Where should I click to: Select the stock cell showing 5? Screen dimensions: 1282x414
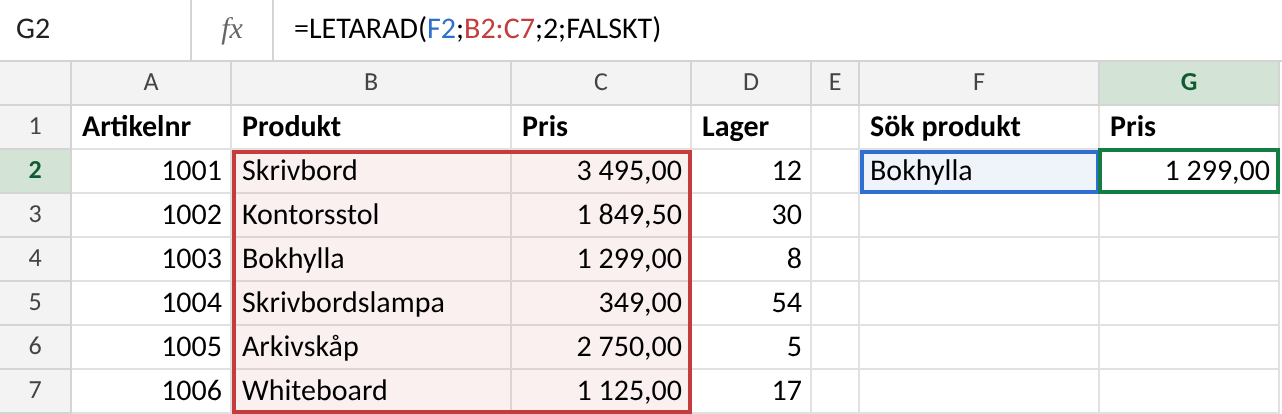click(x=751, y=347)
